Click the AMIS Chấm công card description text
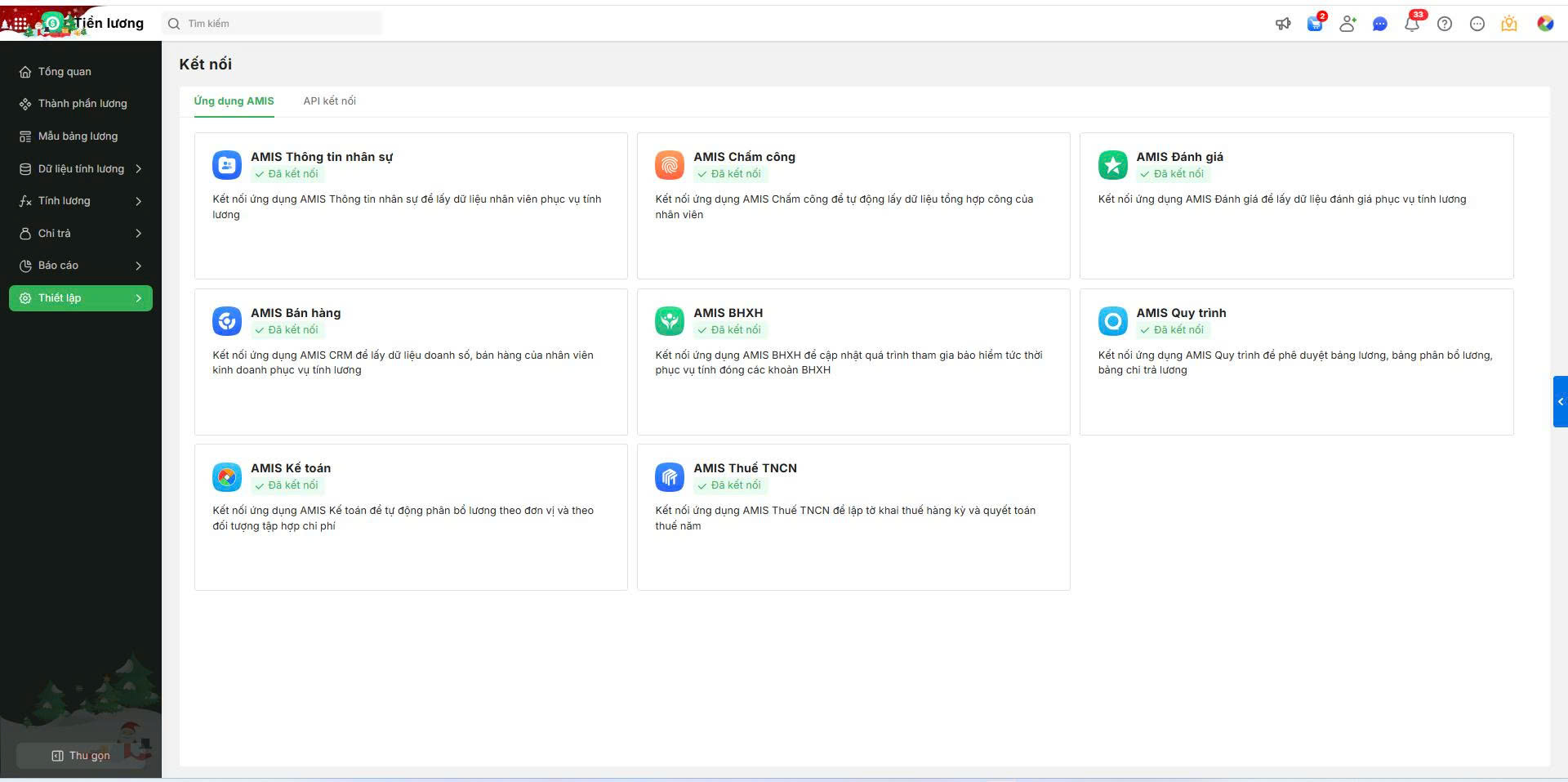Image resolution: width=1568 pixels, height=782 pixels. click(x=844, y=207)
